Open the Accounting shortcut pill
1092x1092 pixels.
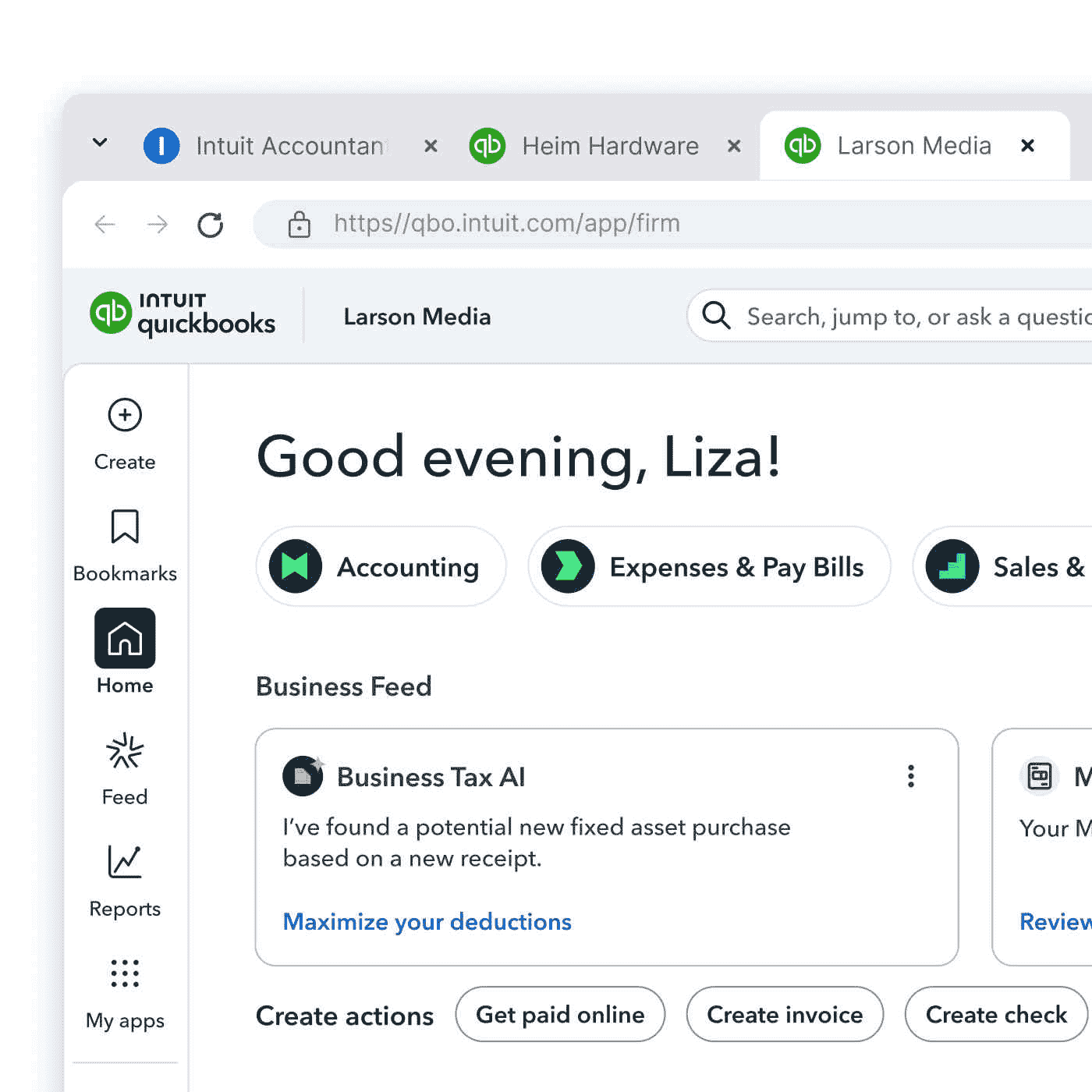pos(381,566)
